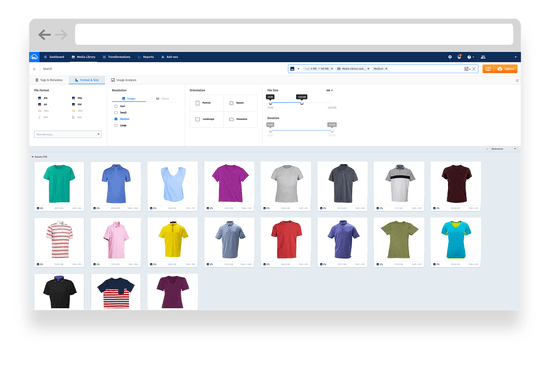Click the back arrow beside Search
550x371 pixels.
(34, 69)
